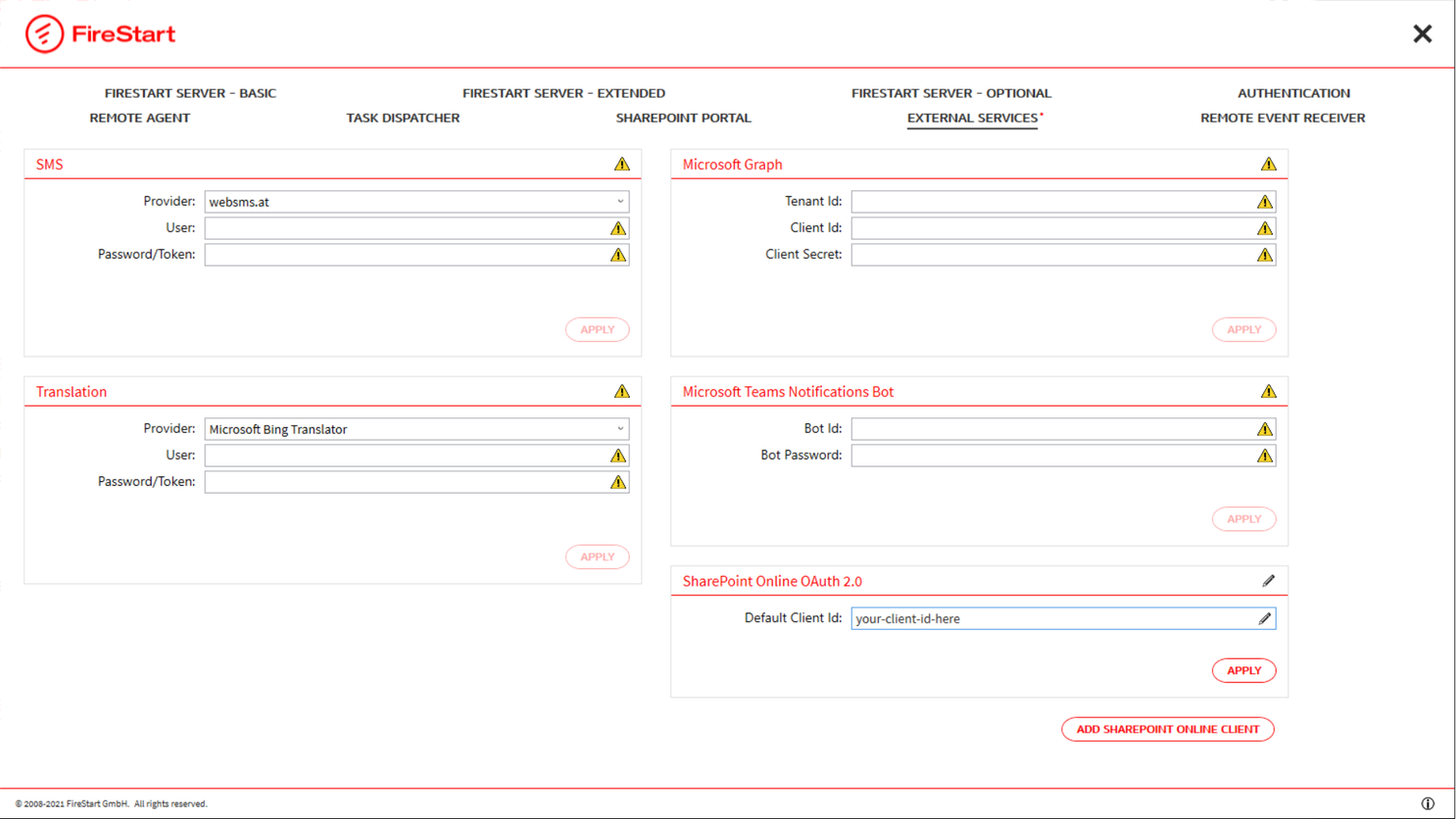Click the warning icon on the Microsoft Graph header

click(x=1268, y=164)
